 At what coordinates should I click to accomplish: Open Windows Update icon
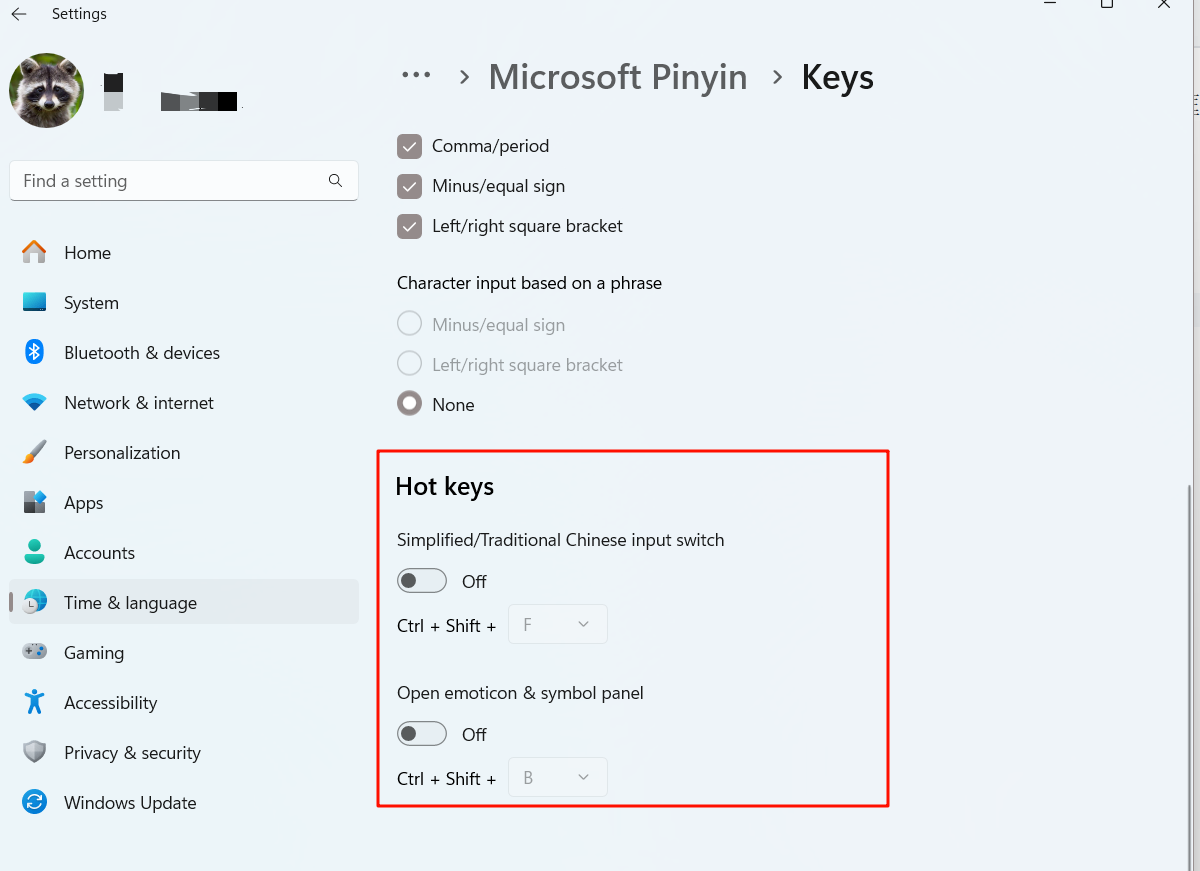click(x=35, y=802)
